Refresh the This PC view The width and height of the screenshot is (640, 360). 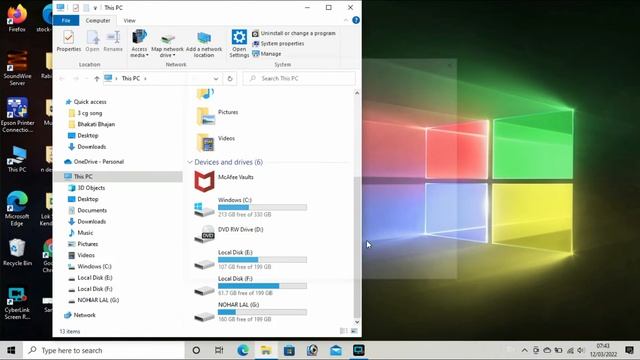point(230,78)
